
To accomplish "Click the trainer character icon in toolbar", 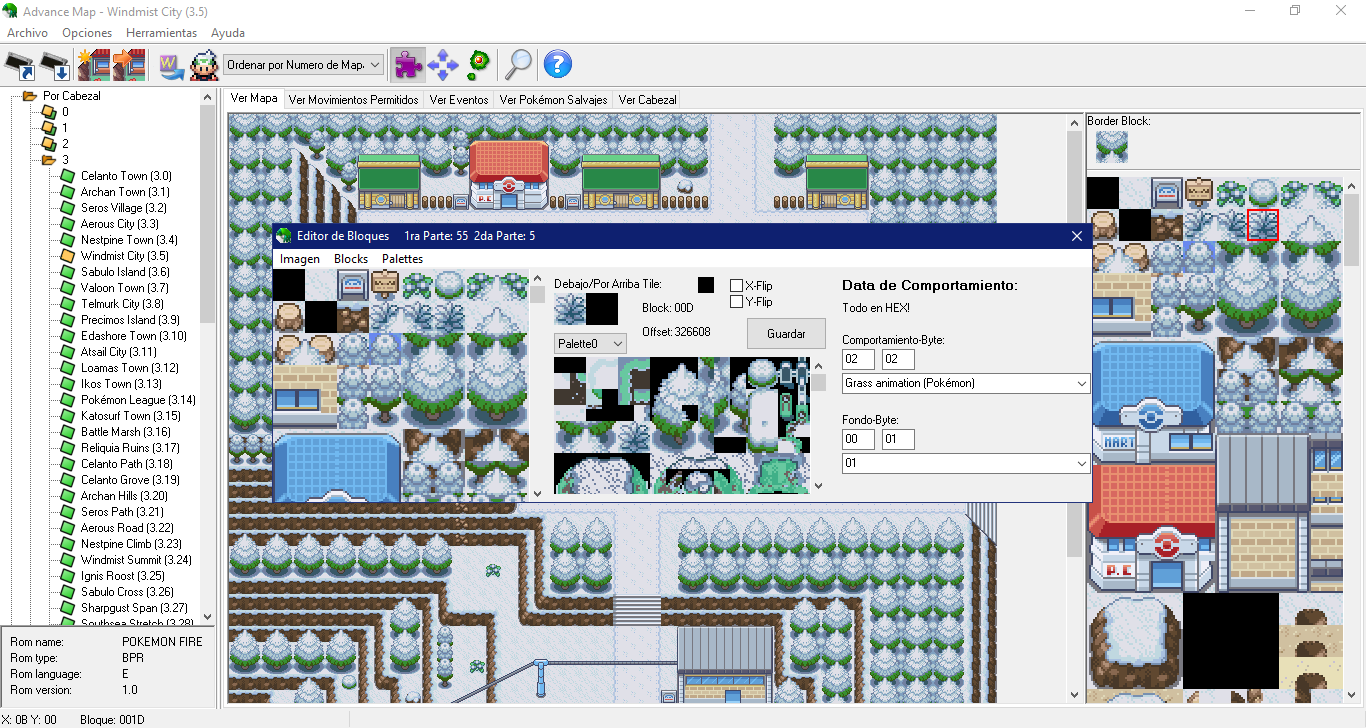I will [204, 65].
